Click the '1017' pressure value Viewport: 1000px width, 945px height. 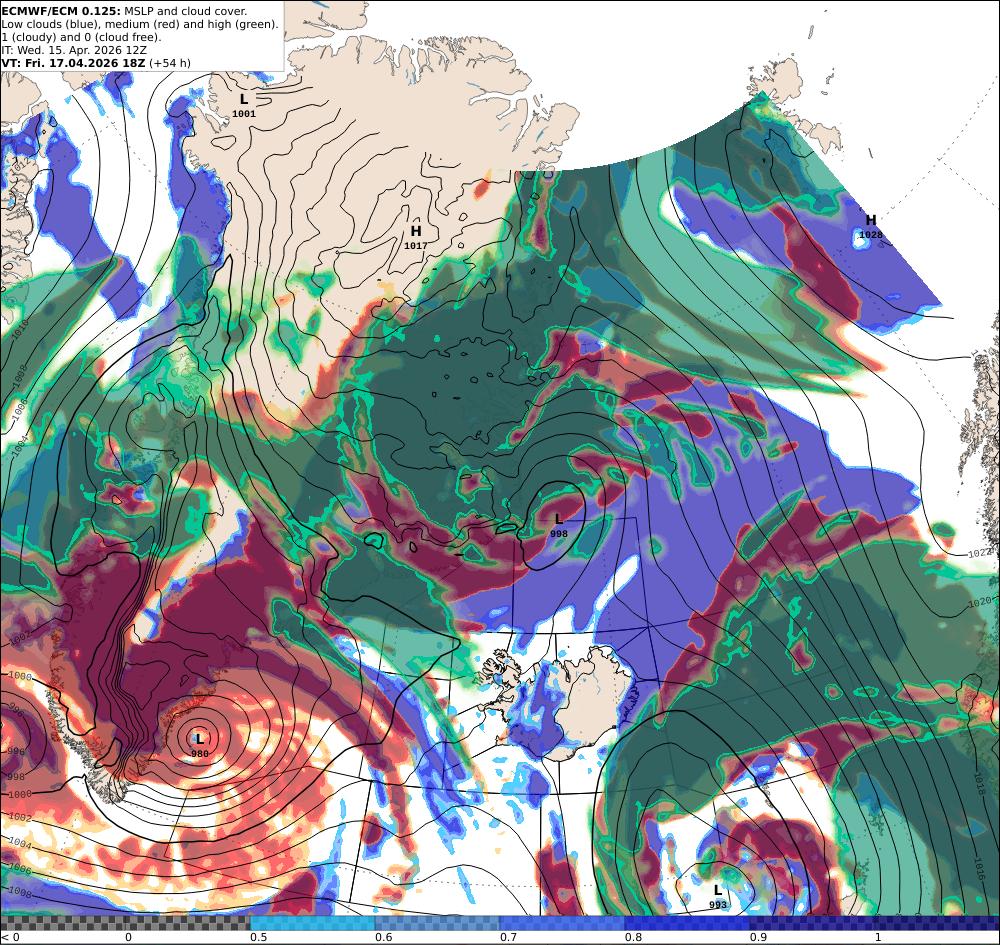point(416,245)
